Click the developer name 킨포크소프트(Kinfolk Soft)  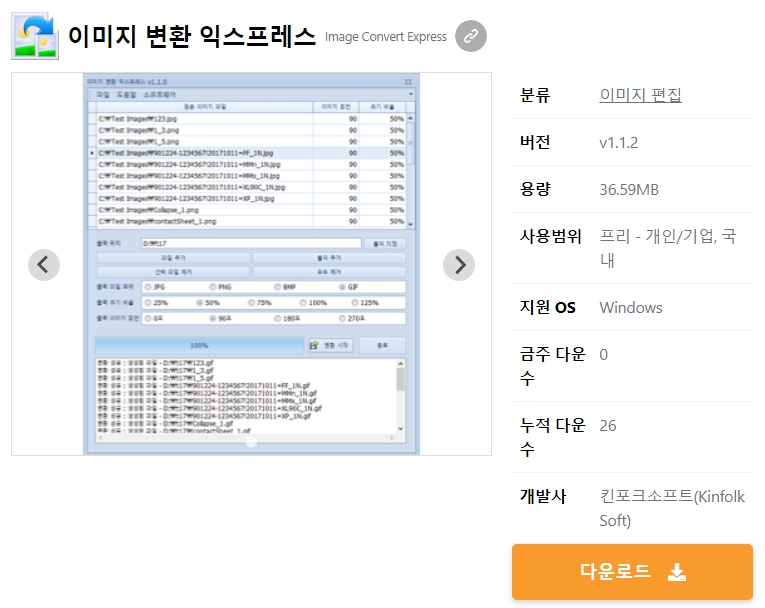pos(672,508)
